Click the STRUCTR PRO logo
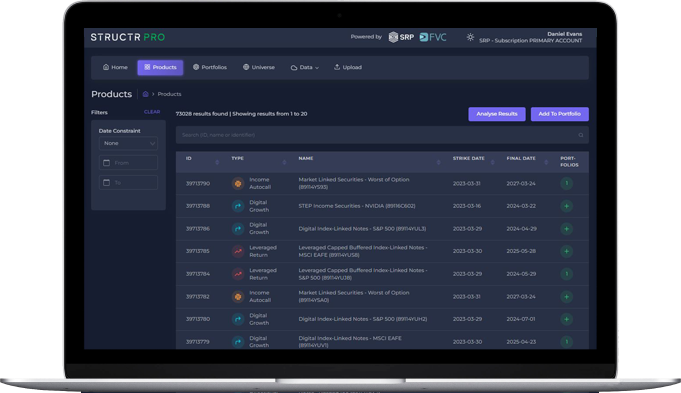Viewport: 681px width, 393px height. [x=128, y=37]
